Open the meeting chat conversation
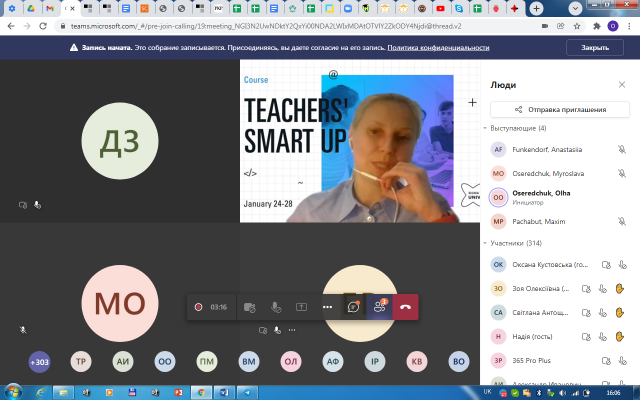 click(353, 307)
